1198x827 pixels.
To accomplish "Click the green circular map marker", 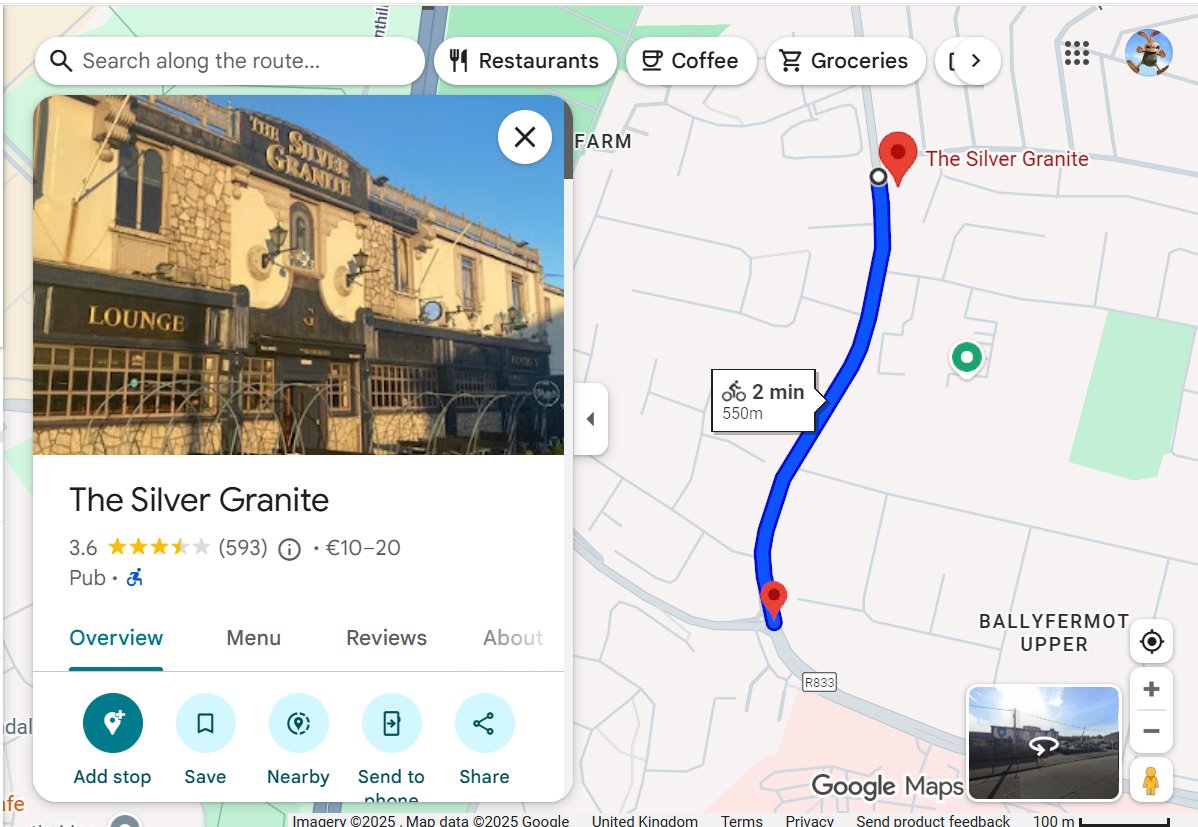I will (966, 357).
